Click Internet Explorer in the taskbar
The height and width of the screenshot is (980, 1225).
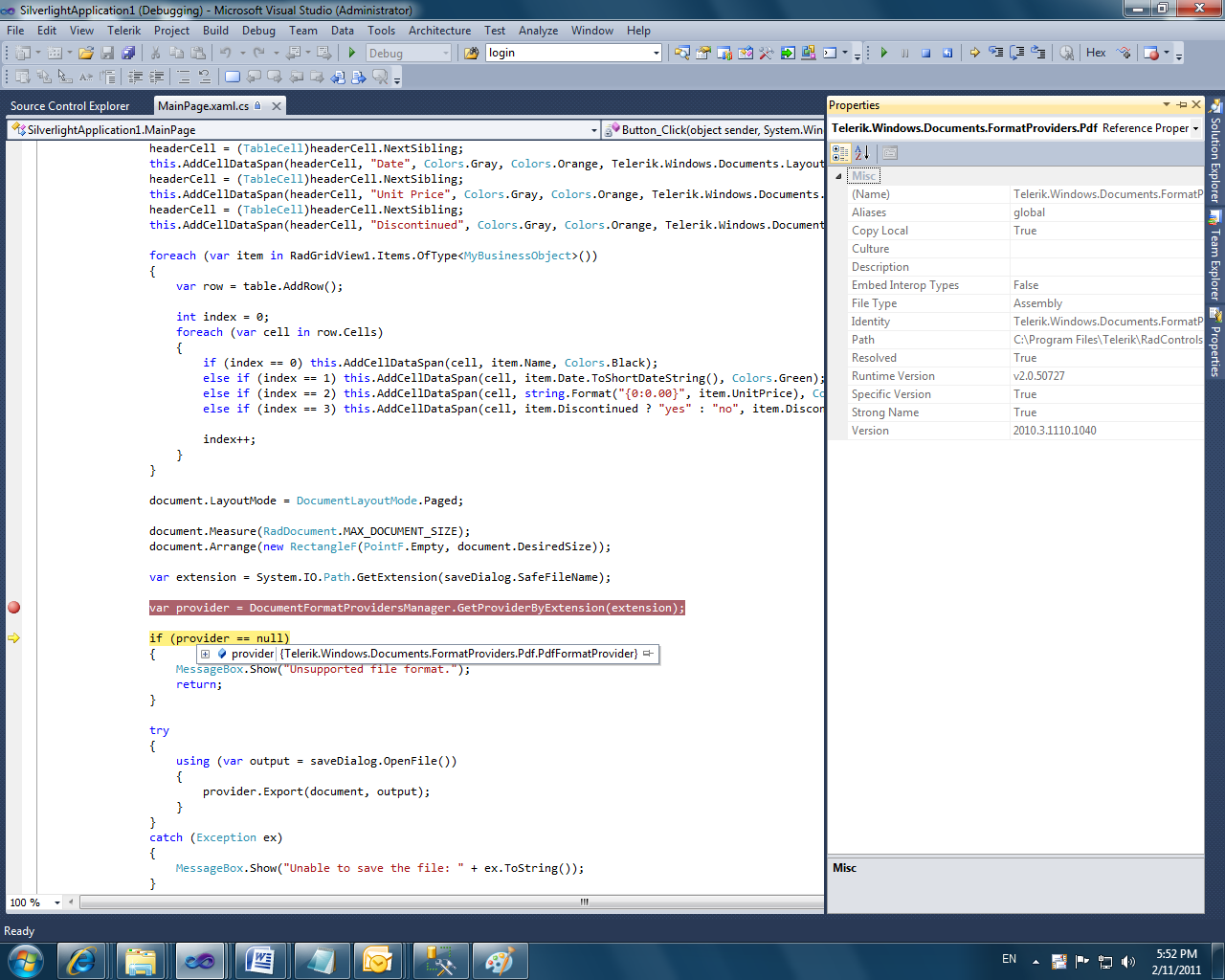(x=81, y=960)
